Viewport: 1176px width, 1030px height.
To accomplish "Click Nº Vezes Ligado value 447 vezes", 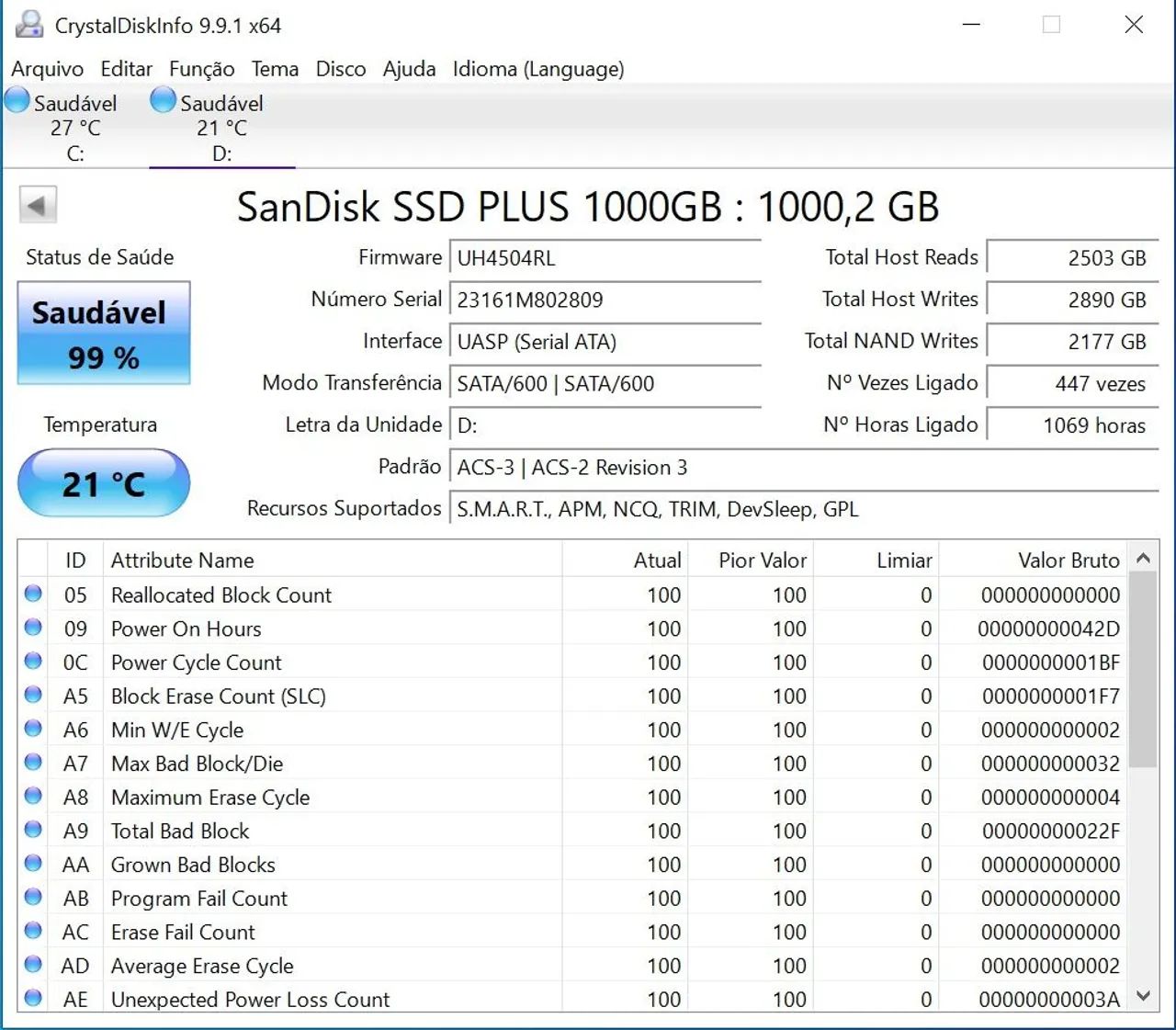I will 1072,383.
